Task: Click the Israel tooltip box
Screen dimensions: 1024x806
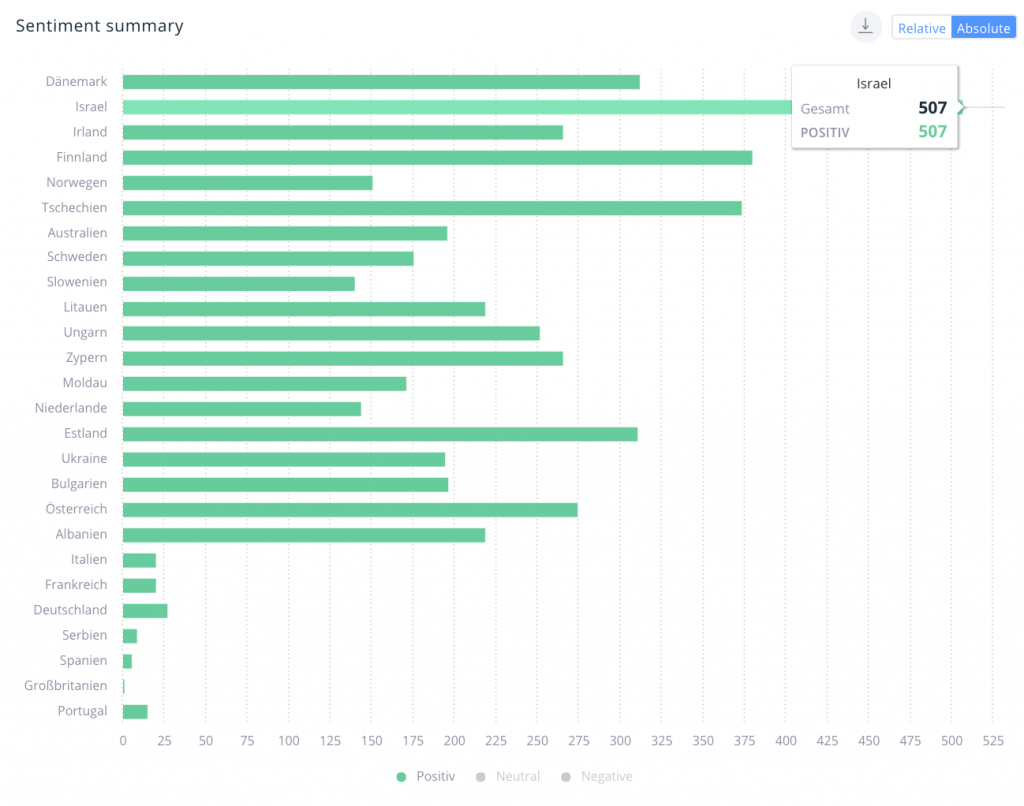Action: click(x=874, y=108)
